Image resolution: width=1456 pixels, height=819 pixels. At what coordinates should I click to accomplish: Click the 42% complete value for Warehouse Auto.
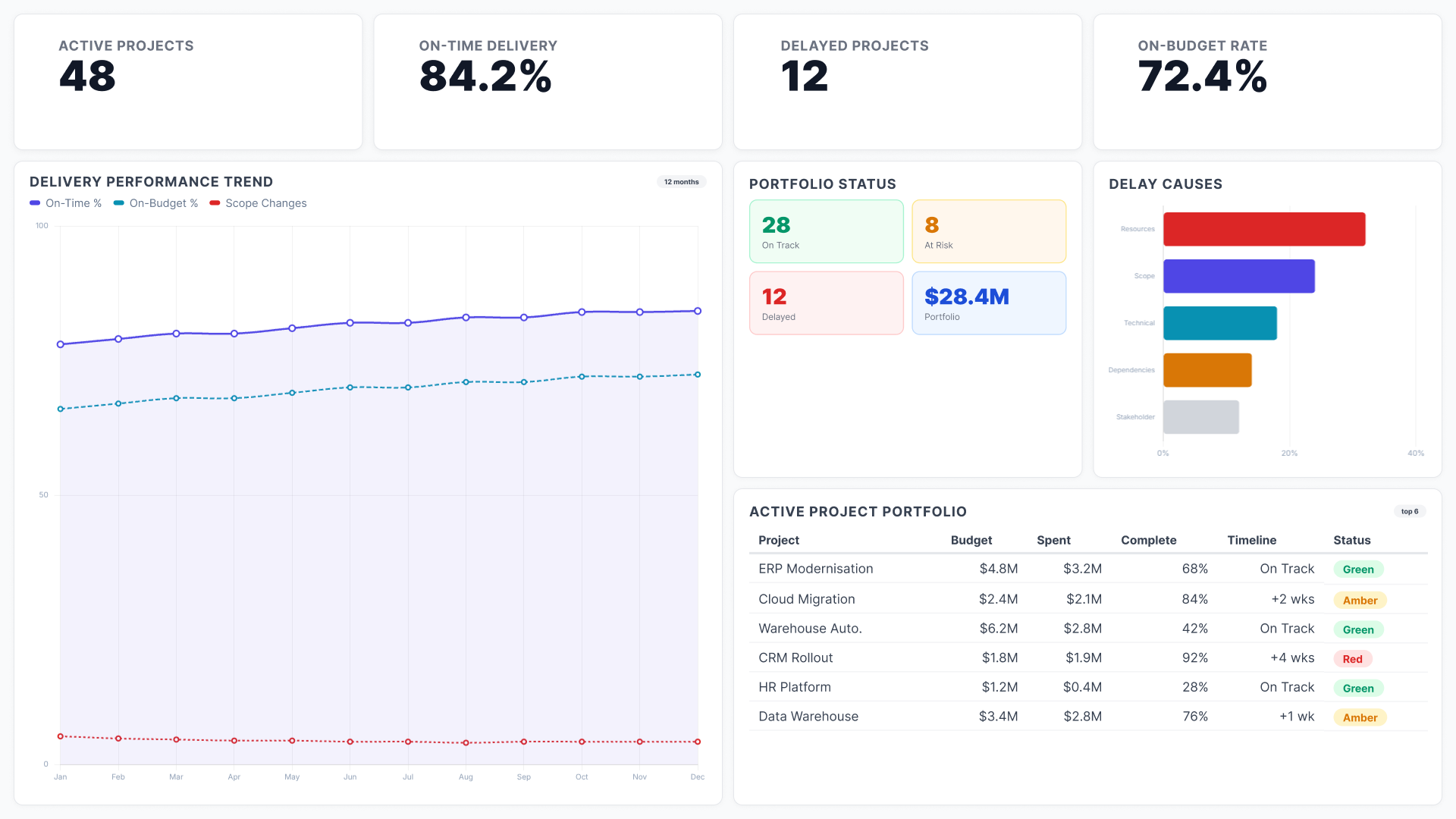1195,629
